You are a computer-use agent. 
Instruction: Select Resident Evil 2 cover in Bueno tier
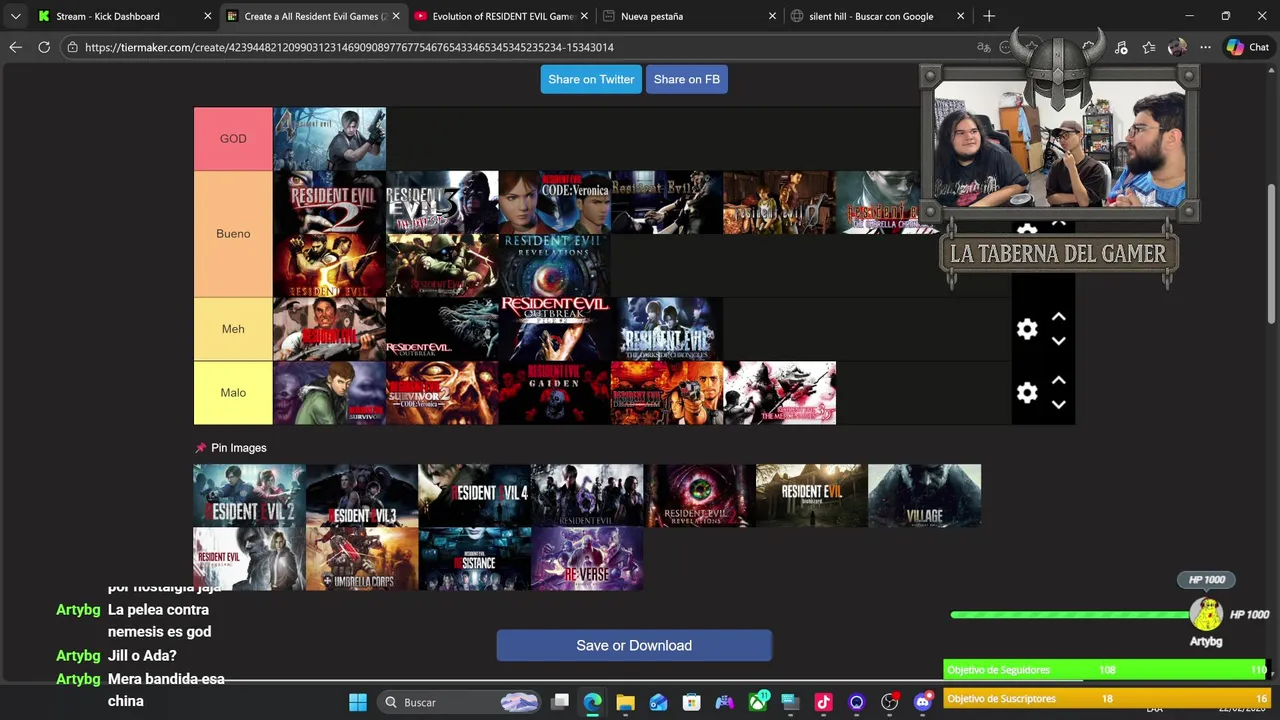point(330,203)
